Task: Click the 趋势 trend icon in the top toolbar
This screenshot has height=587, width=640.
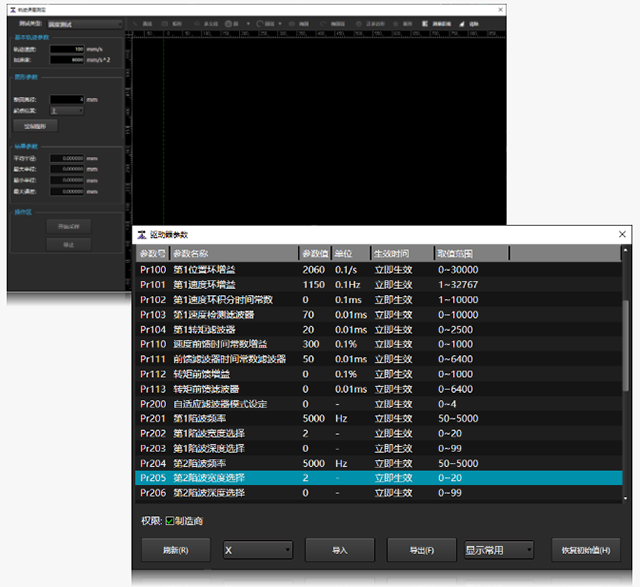Action: pyautogui.click(x=464, y=22)
